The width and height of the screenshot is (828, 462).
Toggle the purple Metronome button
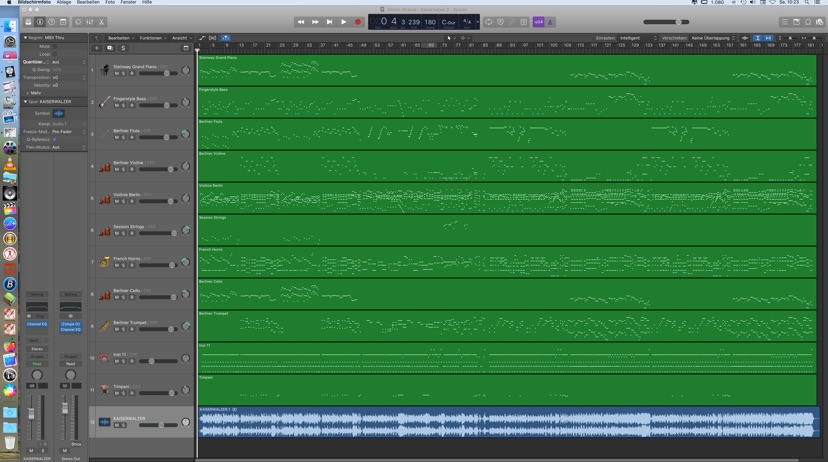[x=550, y=22]
